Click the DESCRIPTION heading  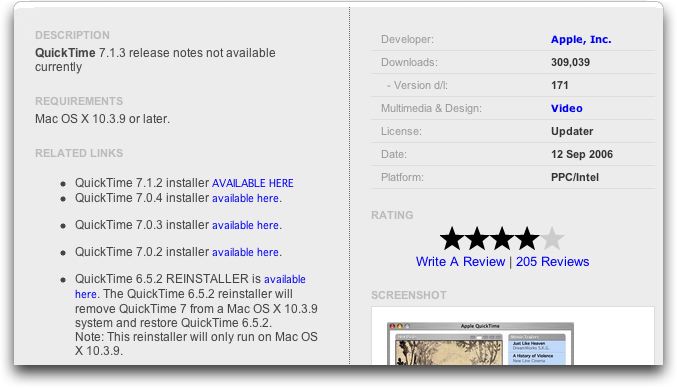(x=72, y=35)
